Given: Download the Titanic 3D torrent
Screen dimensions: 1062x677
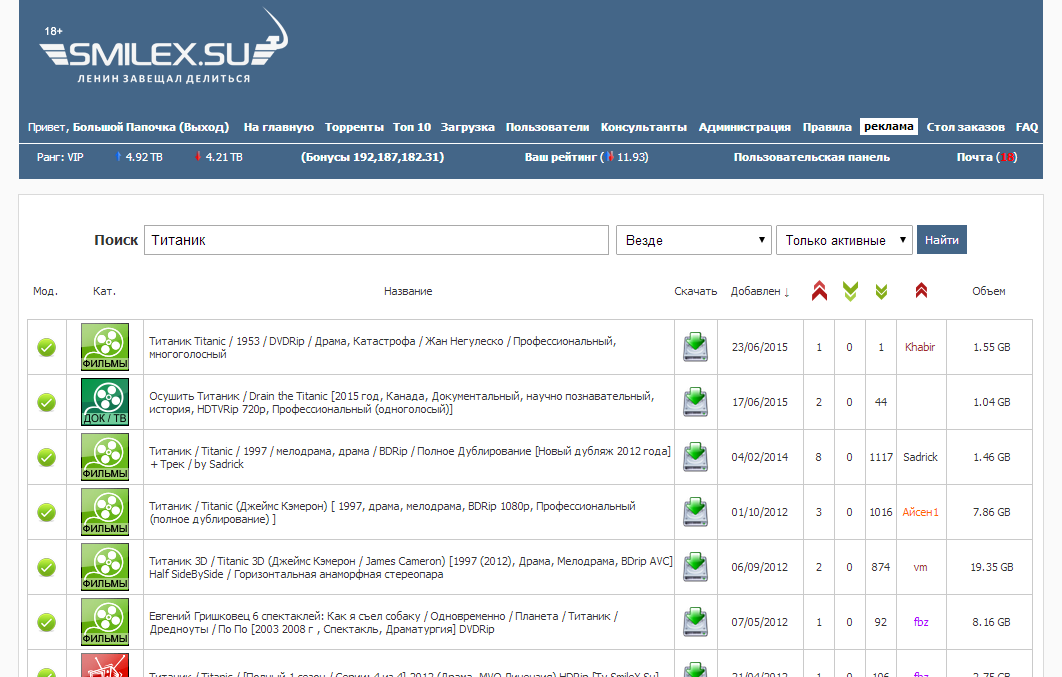Looking at the screenshot, I should (695, 567).
